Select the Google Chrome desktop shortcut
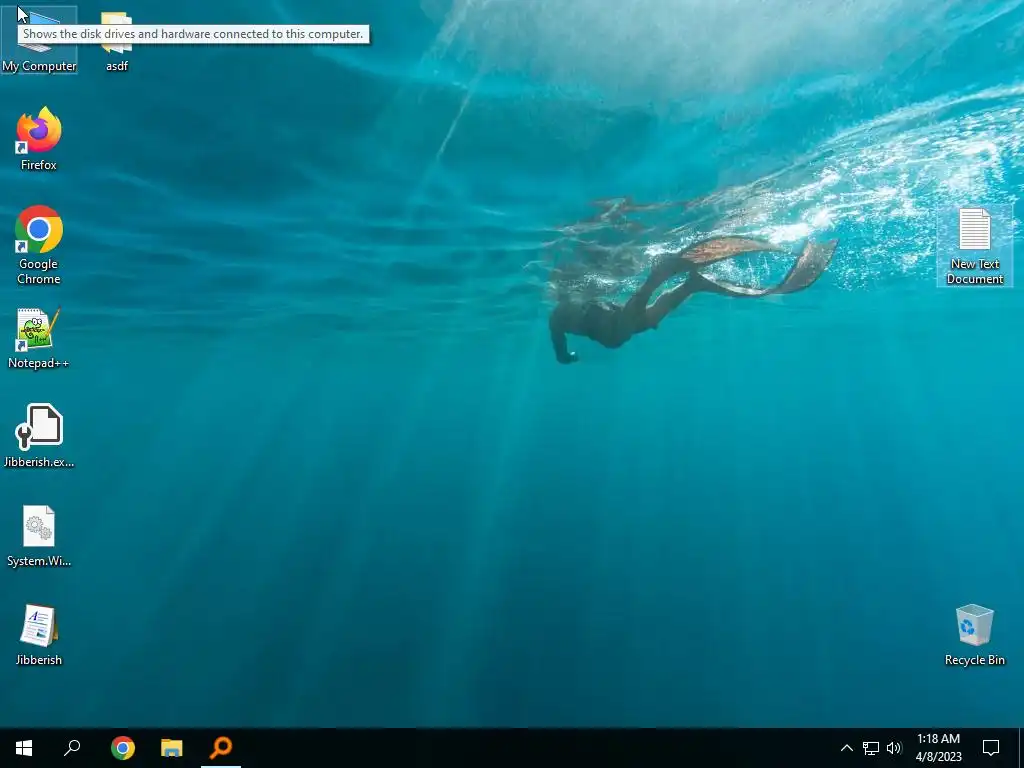Viewport: 1024px width, 768px height. [39, 245]
